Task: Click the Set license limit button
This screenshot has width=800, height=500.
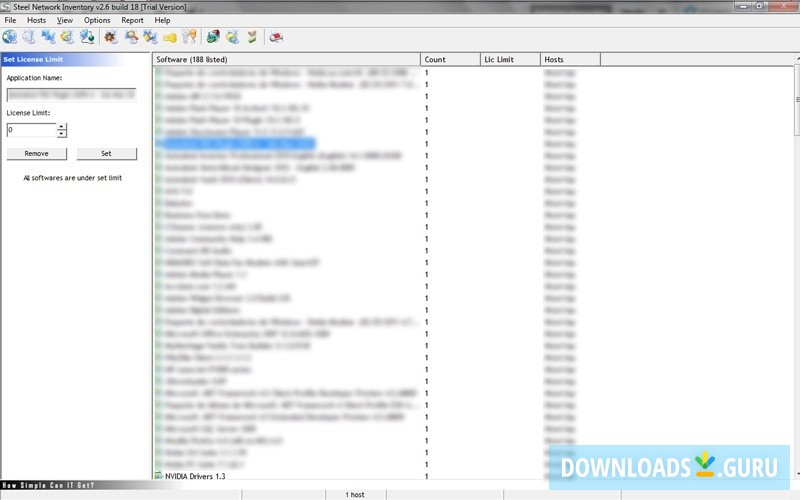Action: (x=106, y=154)
